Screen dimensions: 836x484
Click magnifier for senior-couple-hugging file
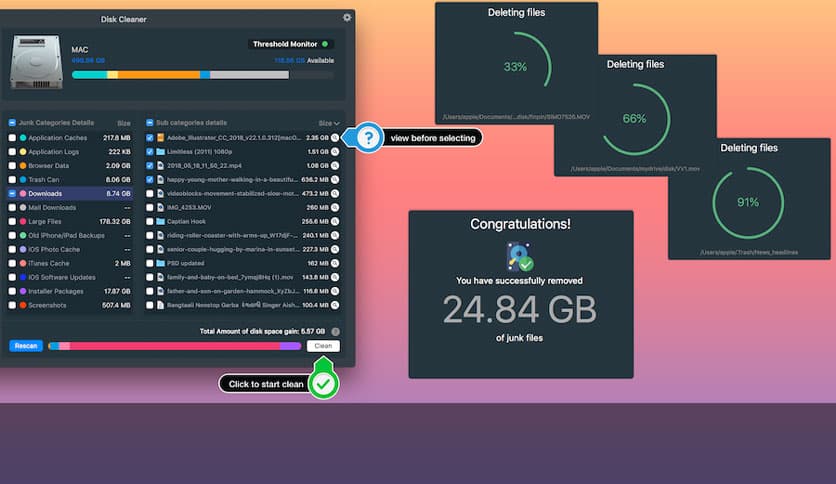point(335,249)
